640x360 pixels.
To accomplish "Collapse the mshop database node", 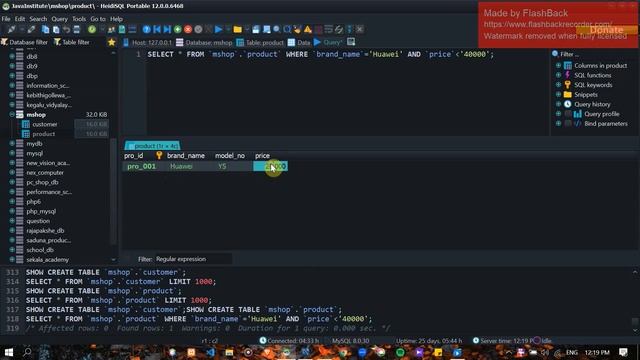I will click(x=12, y=115).
